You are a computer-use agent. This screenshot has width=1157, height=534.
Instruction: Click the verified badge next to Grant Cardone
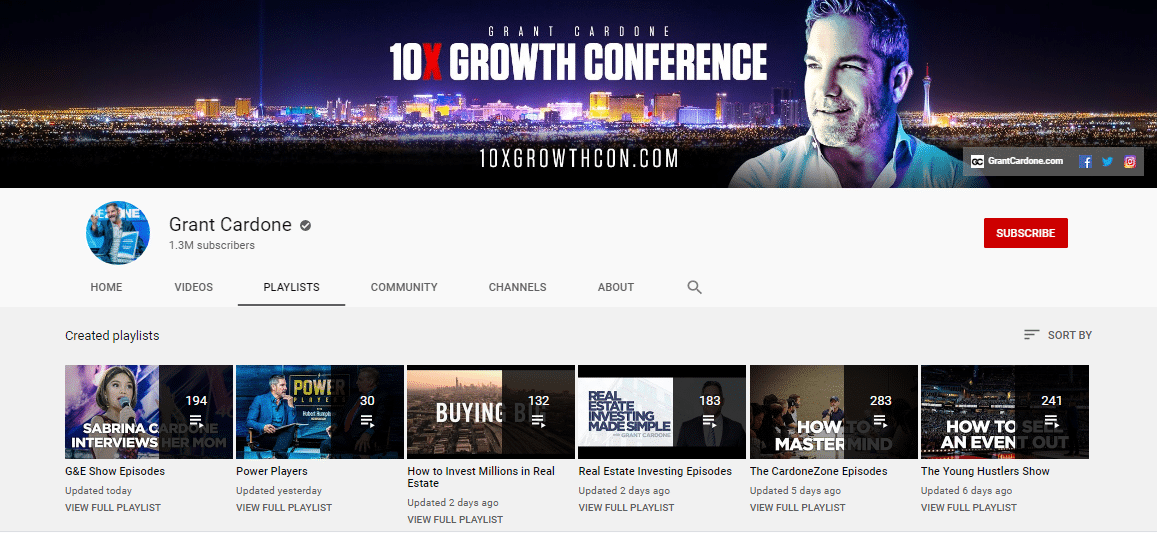(x=305, y=226)
